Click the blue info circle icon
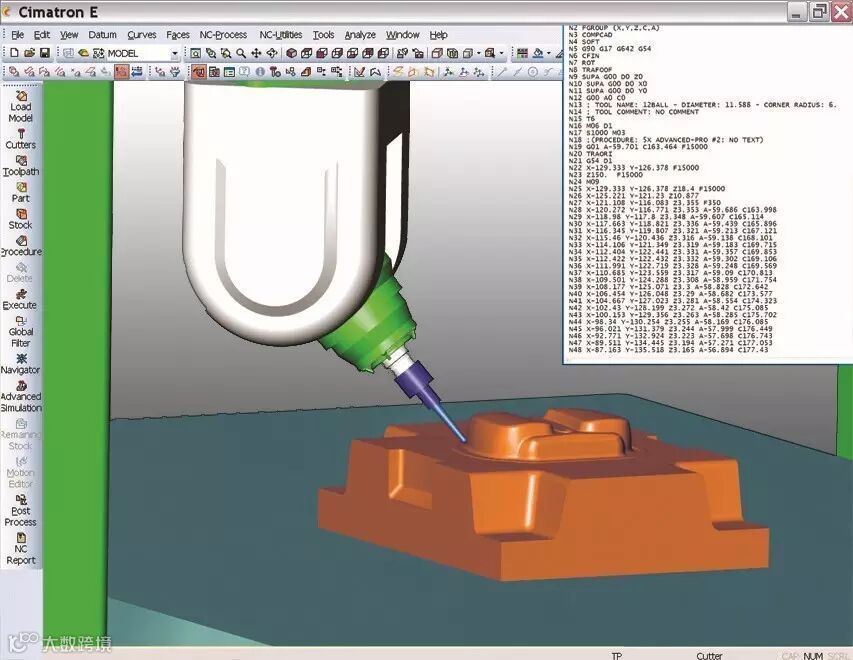Image resolution: width=853 pixels, height=660 pixels. point(260,71)
